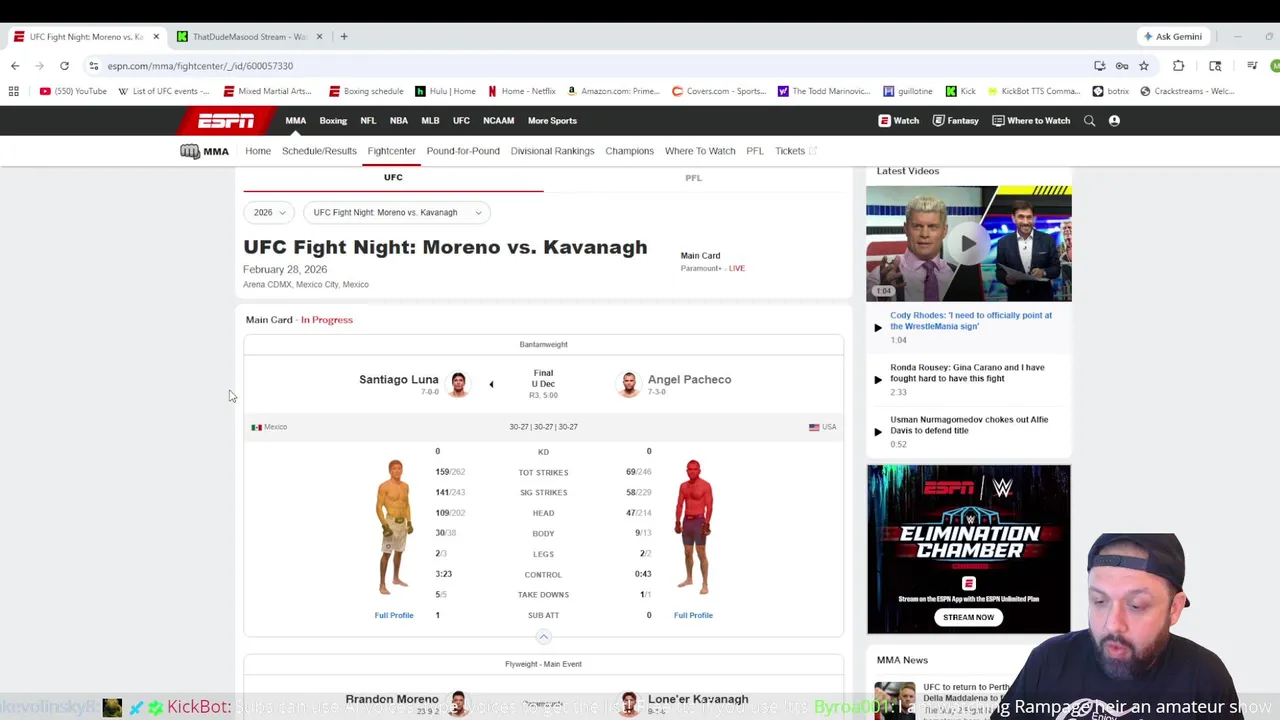Open Pound-for-Pound rankings
The height and width of the screenshot is (720, 1280).
click(x=463, y=151)
